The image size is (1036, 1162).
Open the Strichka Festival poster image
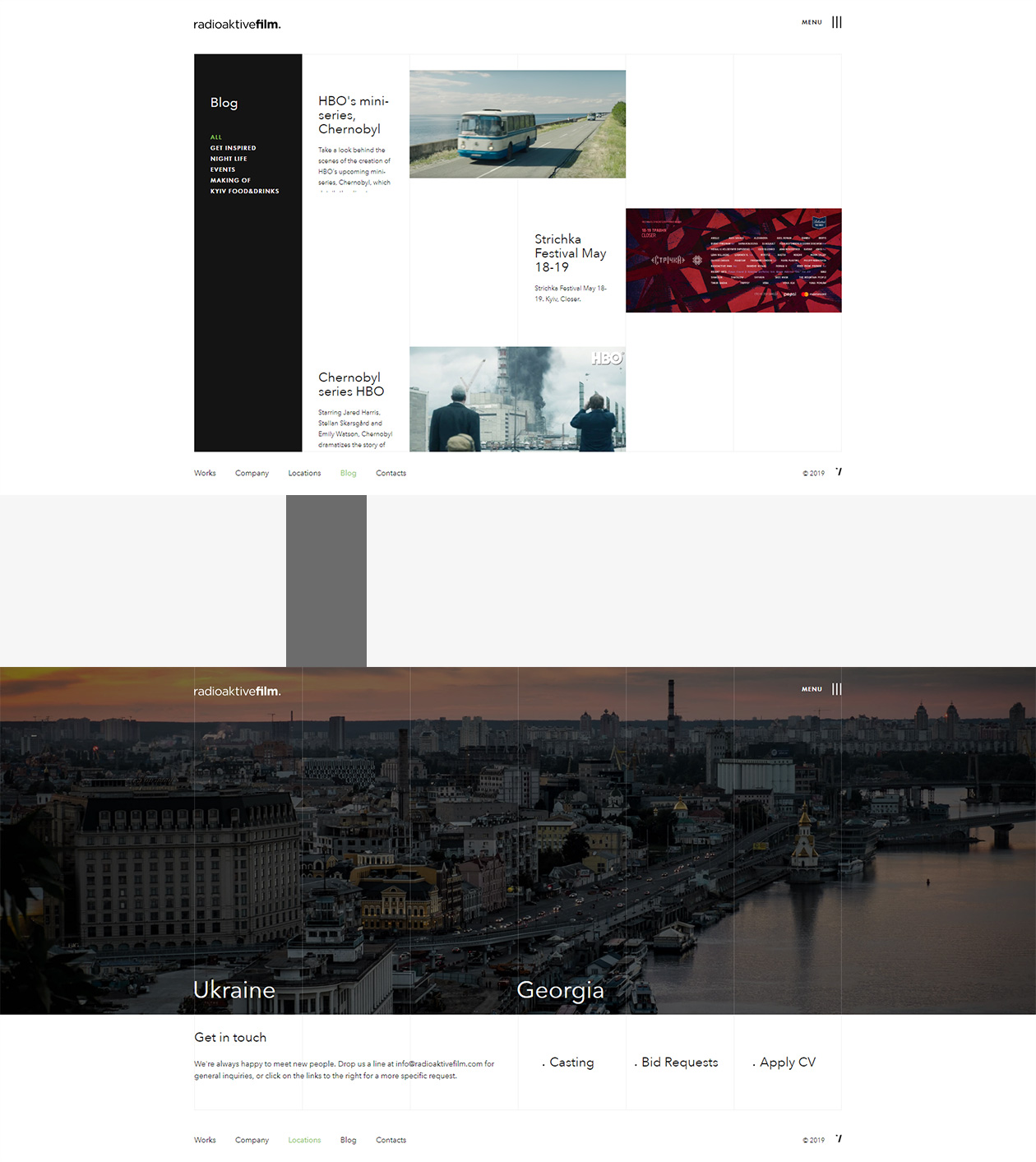[733, 261]
